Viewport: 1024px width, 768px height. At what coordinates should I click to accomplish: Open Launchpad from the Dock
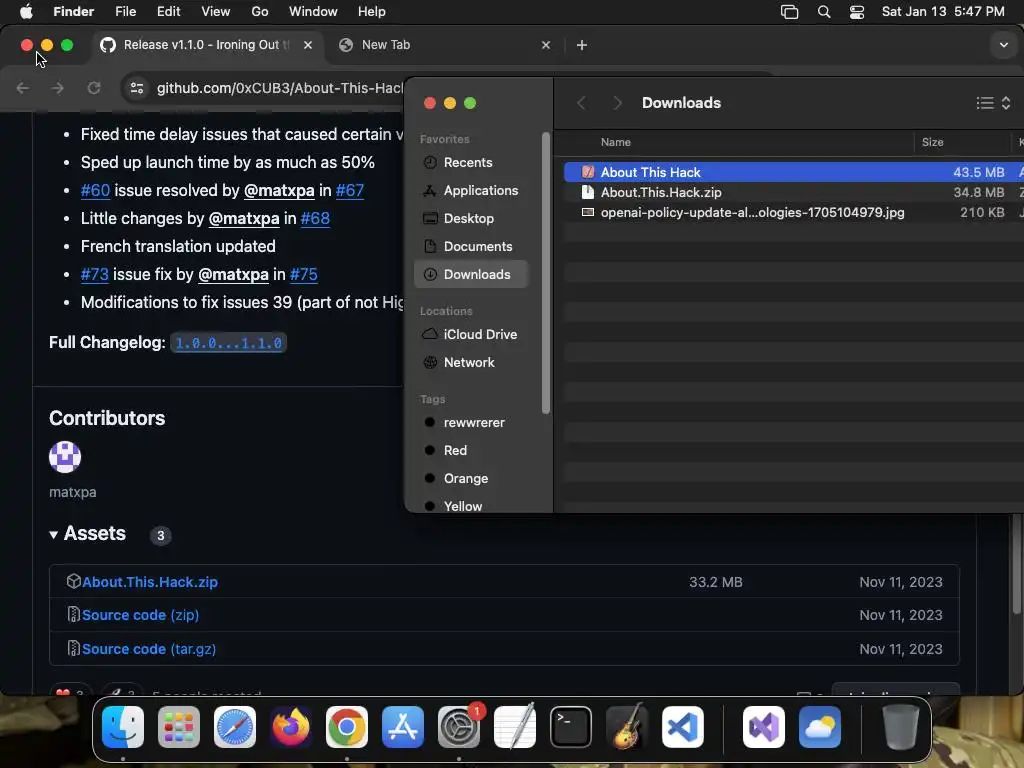pyautogui.click(x=179, y=727)
